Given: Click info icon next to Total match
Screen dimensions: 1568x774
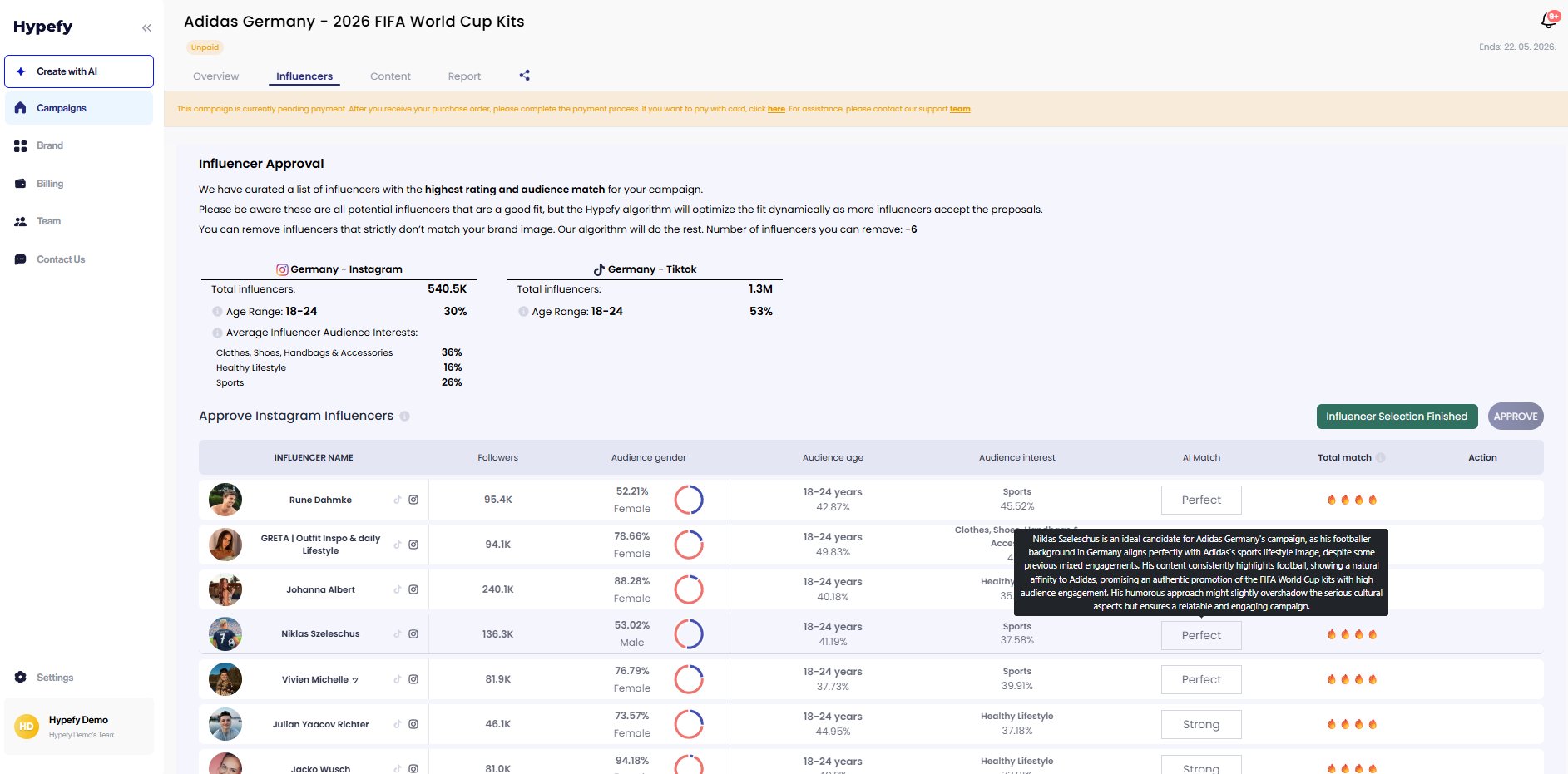Looking at the screenshot, I should [x=1380, y=457].
